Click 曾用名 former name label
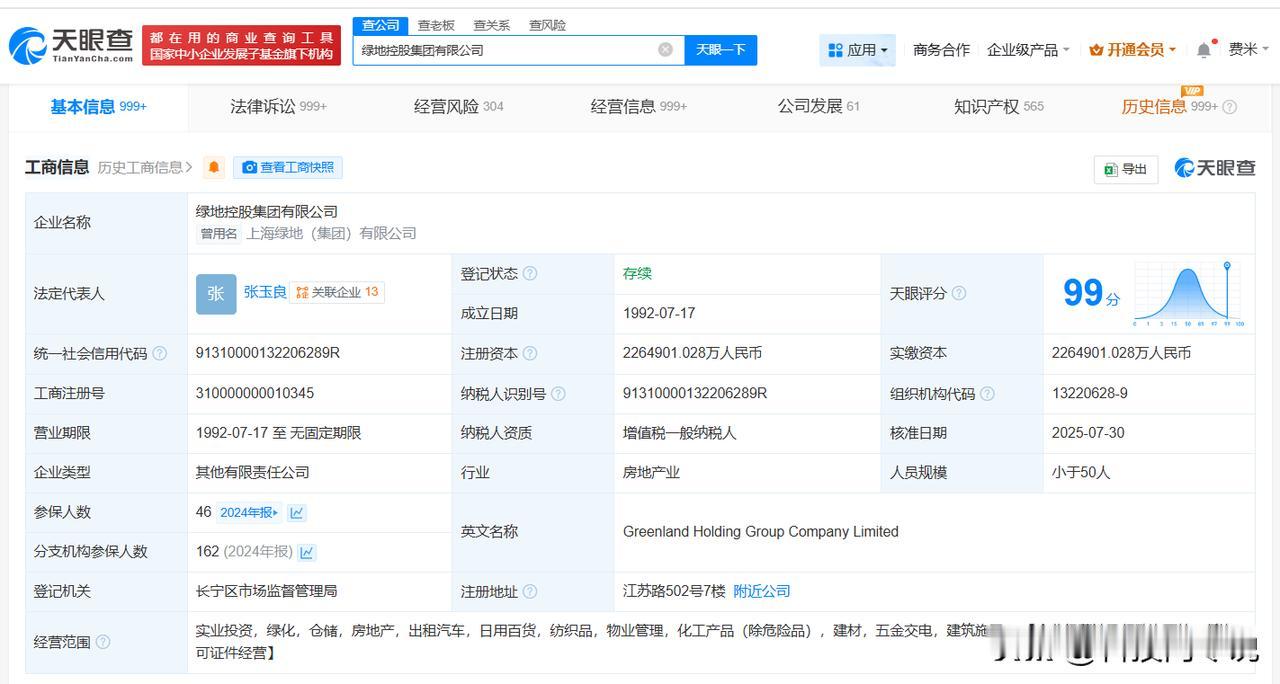The height and width of the screenshot is (684, 1280). click(x=219, y=233)
